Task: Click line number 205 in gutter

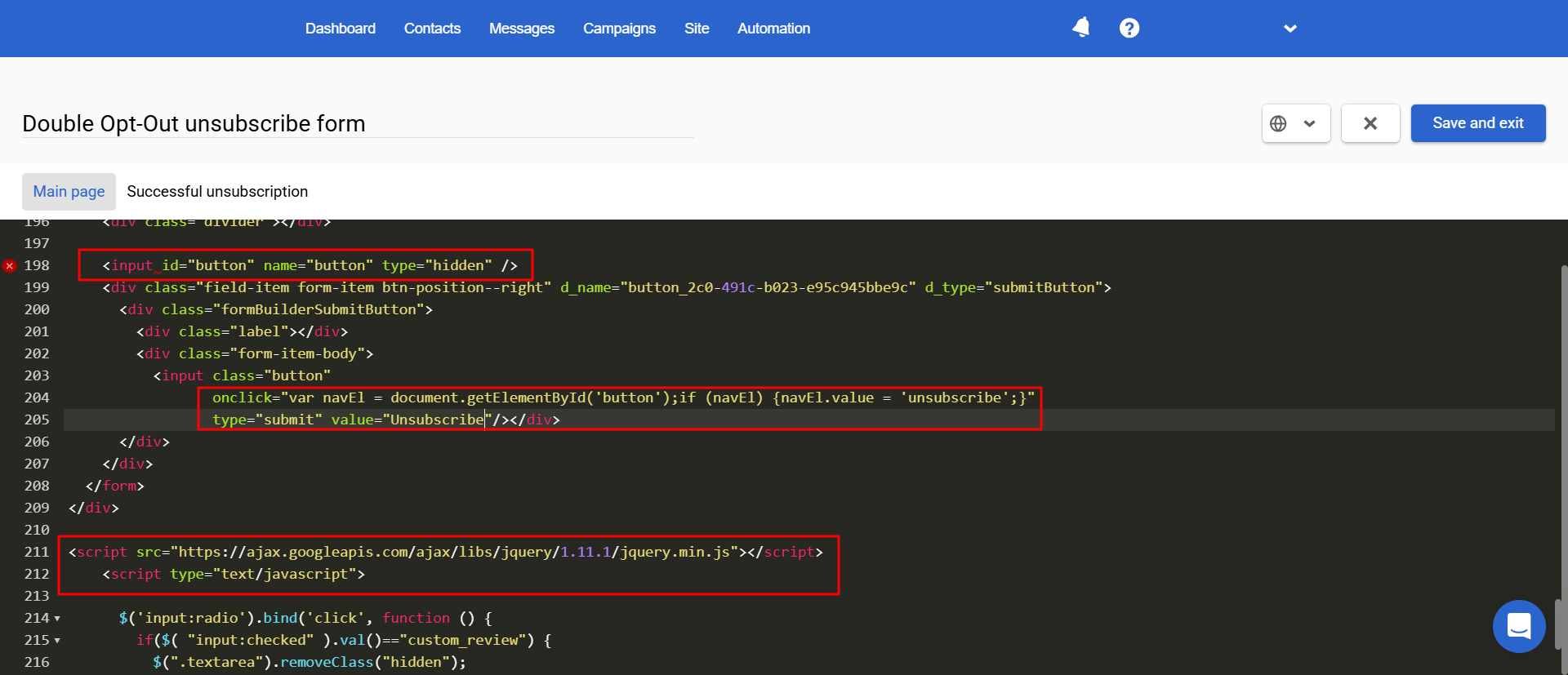Action: pos(37,420)
